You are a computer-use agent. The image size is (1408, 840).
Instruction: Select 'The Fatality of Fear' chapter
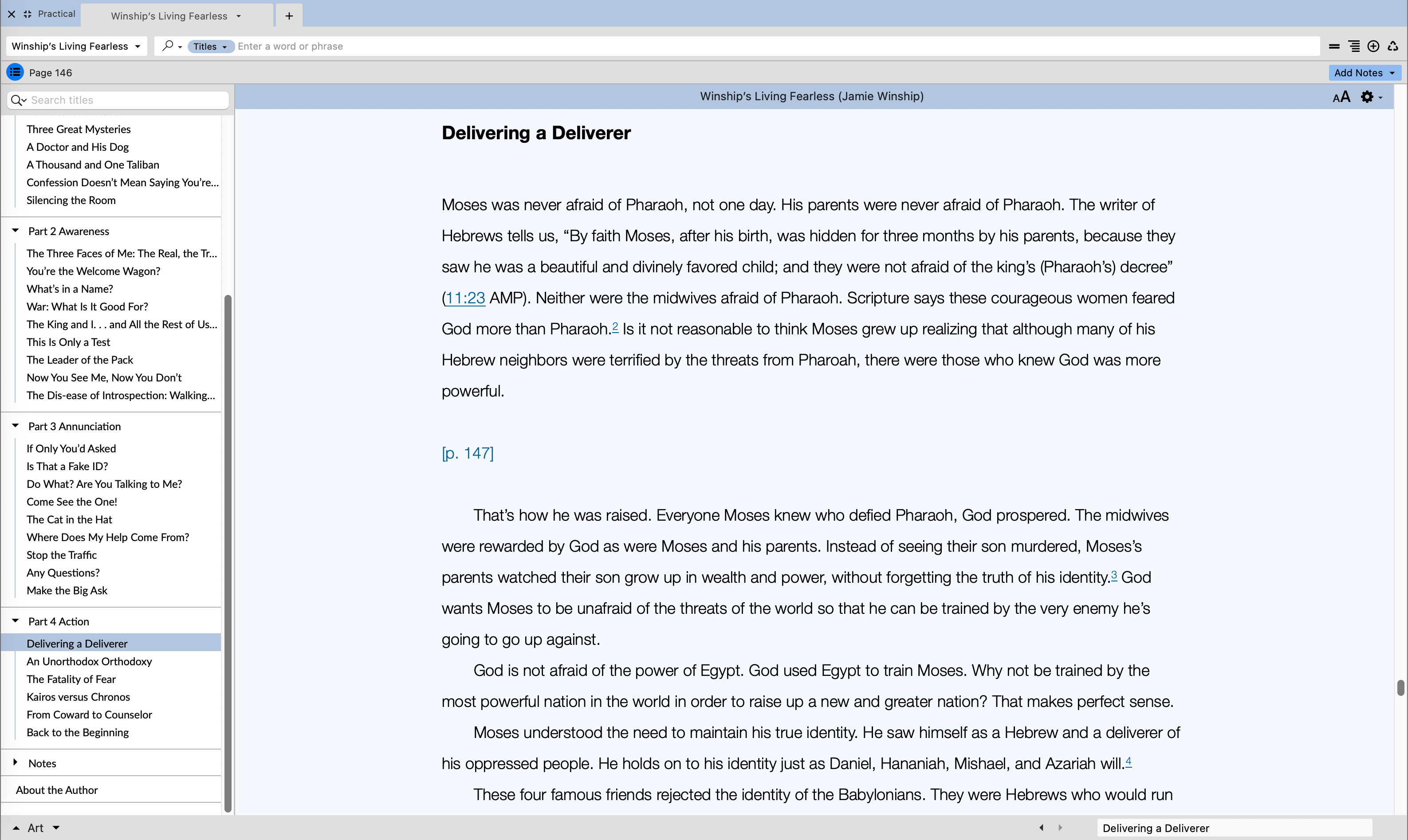71,679
